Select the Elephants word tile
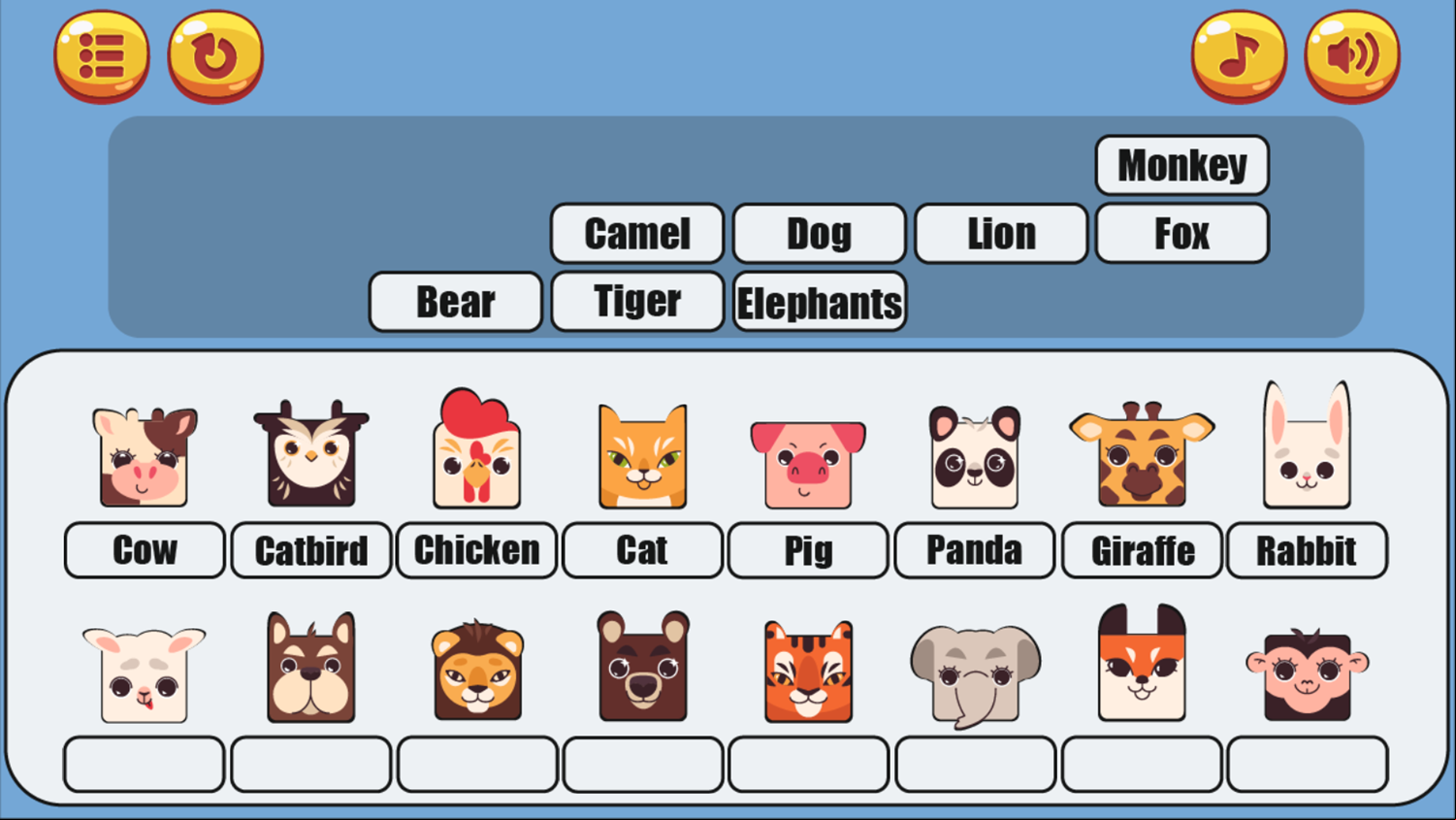 pyautogui.click(x=820, y=302)
